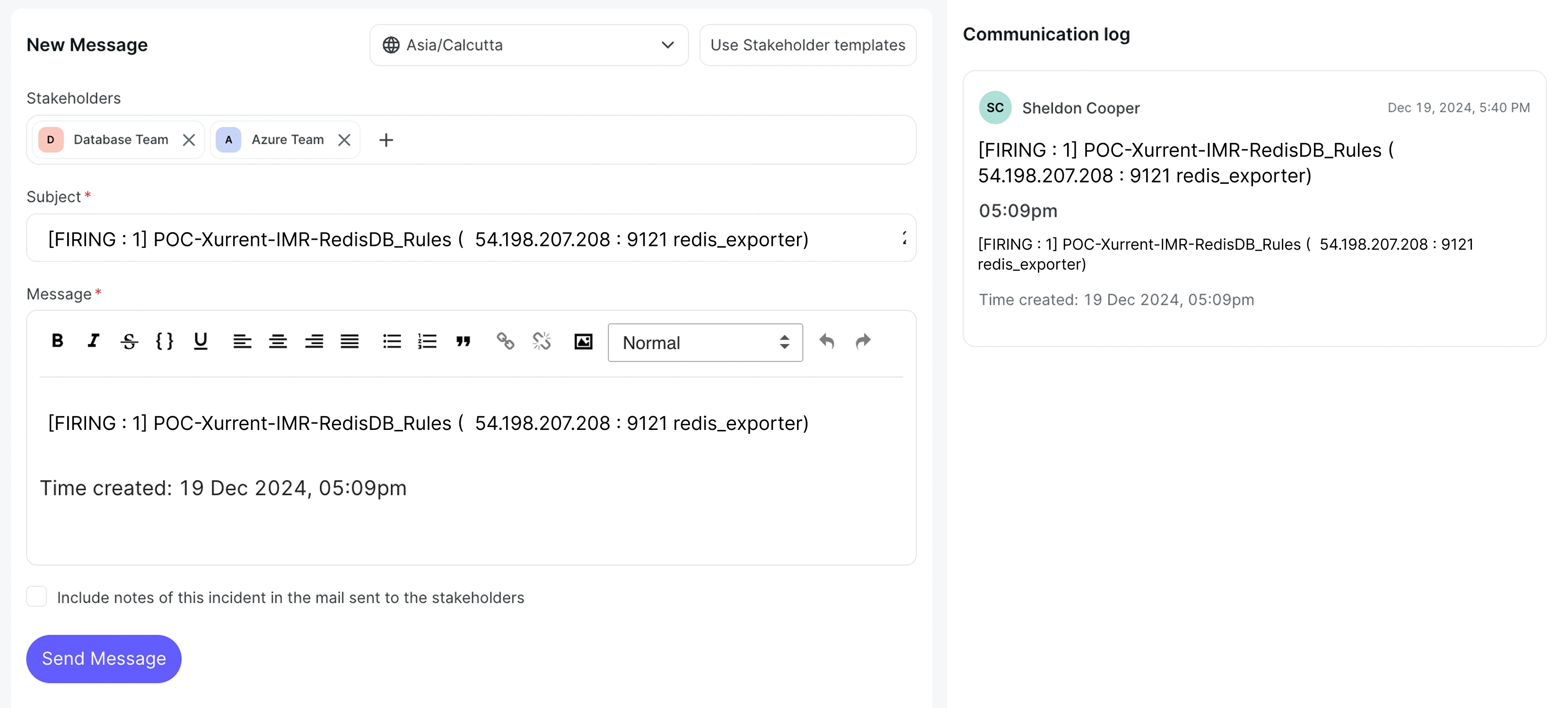Apply italic formatting to text

pyautogui.click(x=93, y=341)
